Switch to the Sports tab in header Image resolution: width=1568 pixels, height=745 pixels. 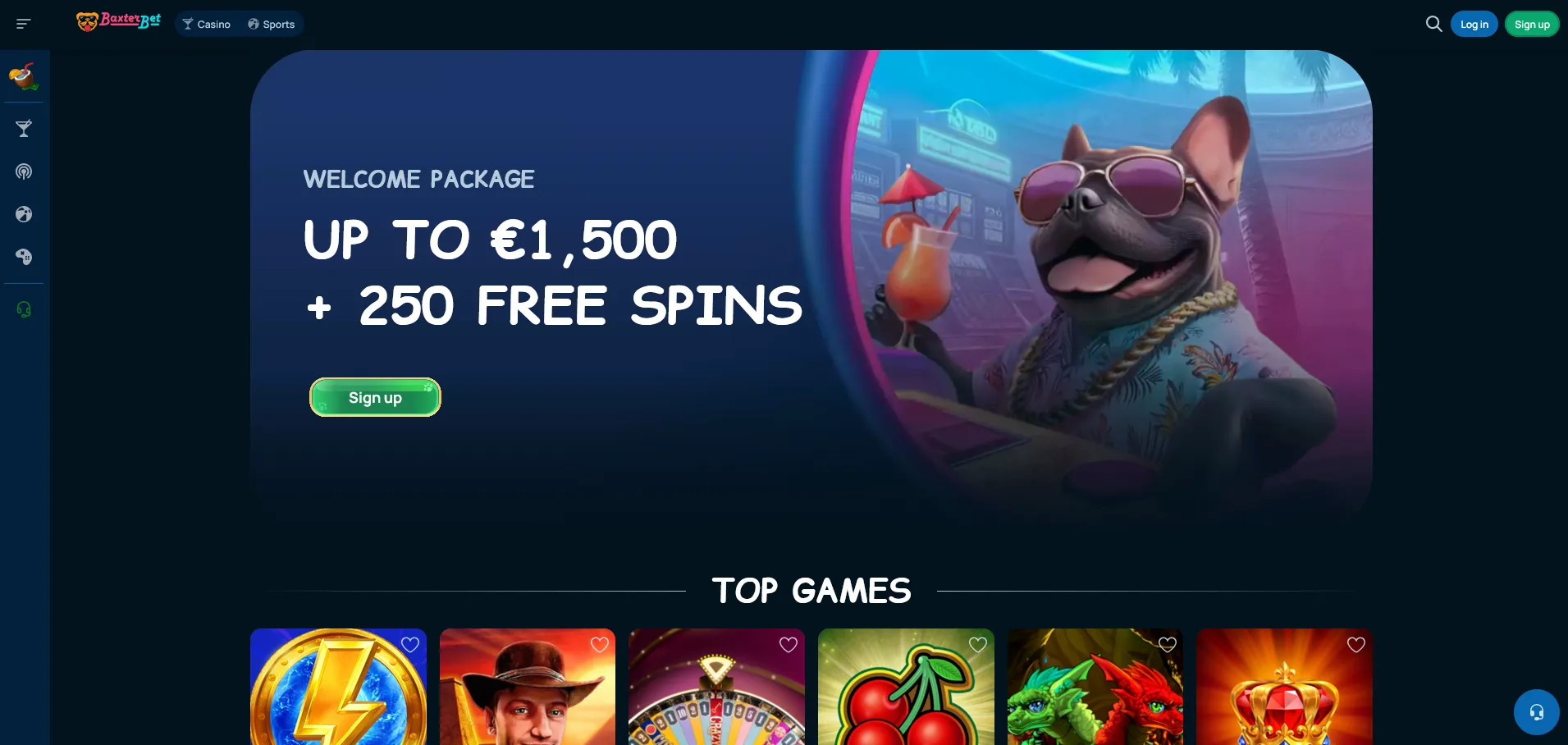pyautogui.click(x=272, y=24)
